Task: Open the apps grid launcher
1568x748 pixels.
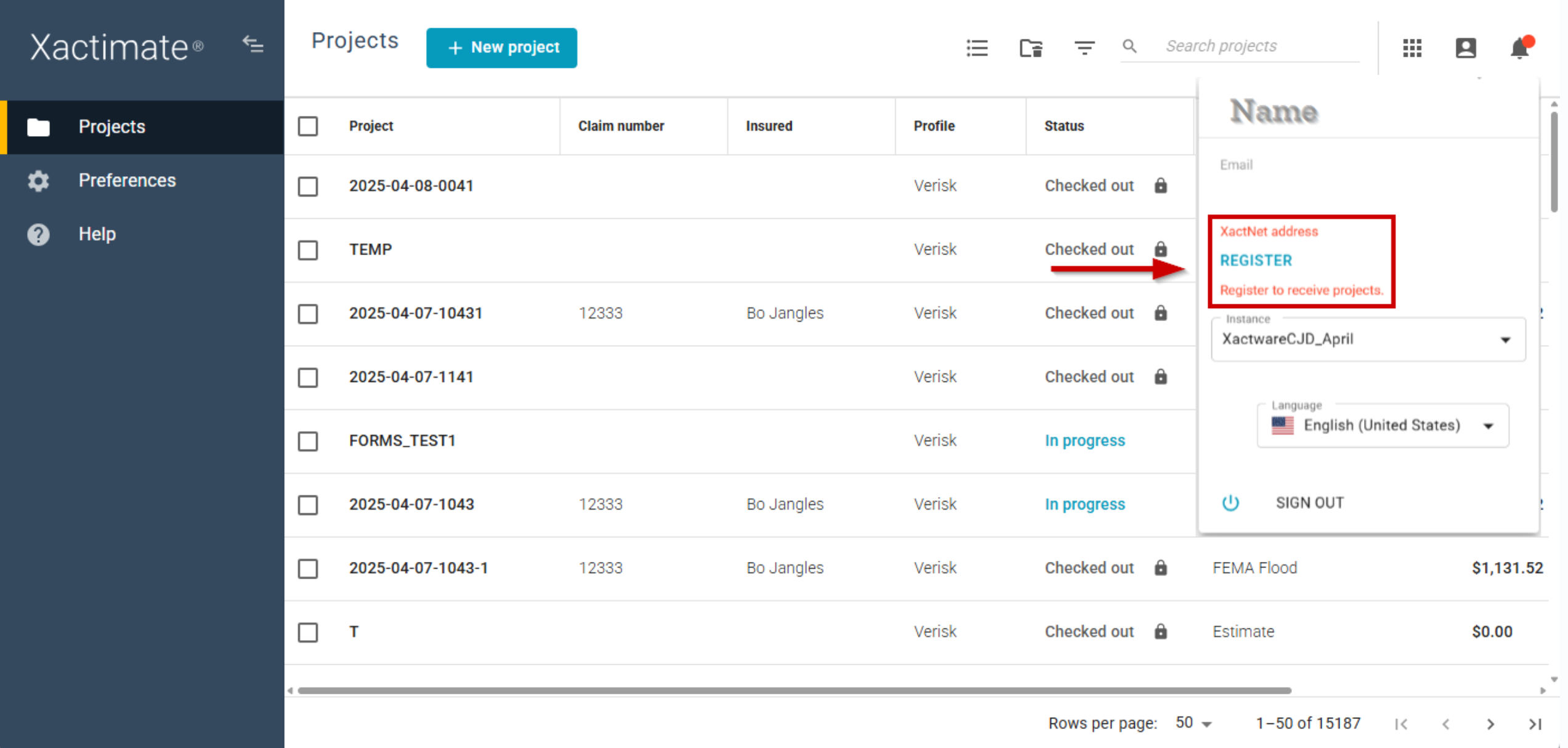Action: click(1412, 47)
